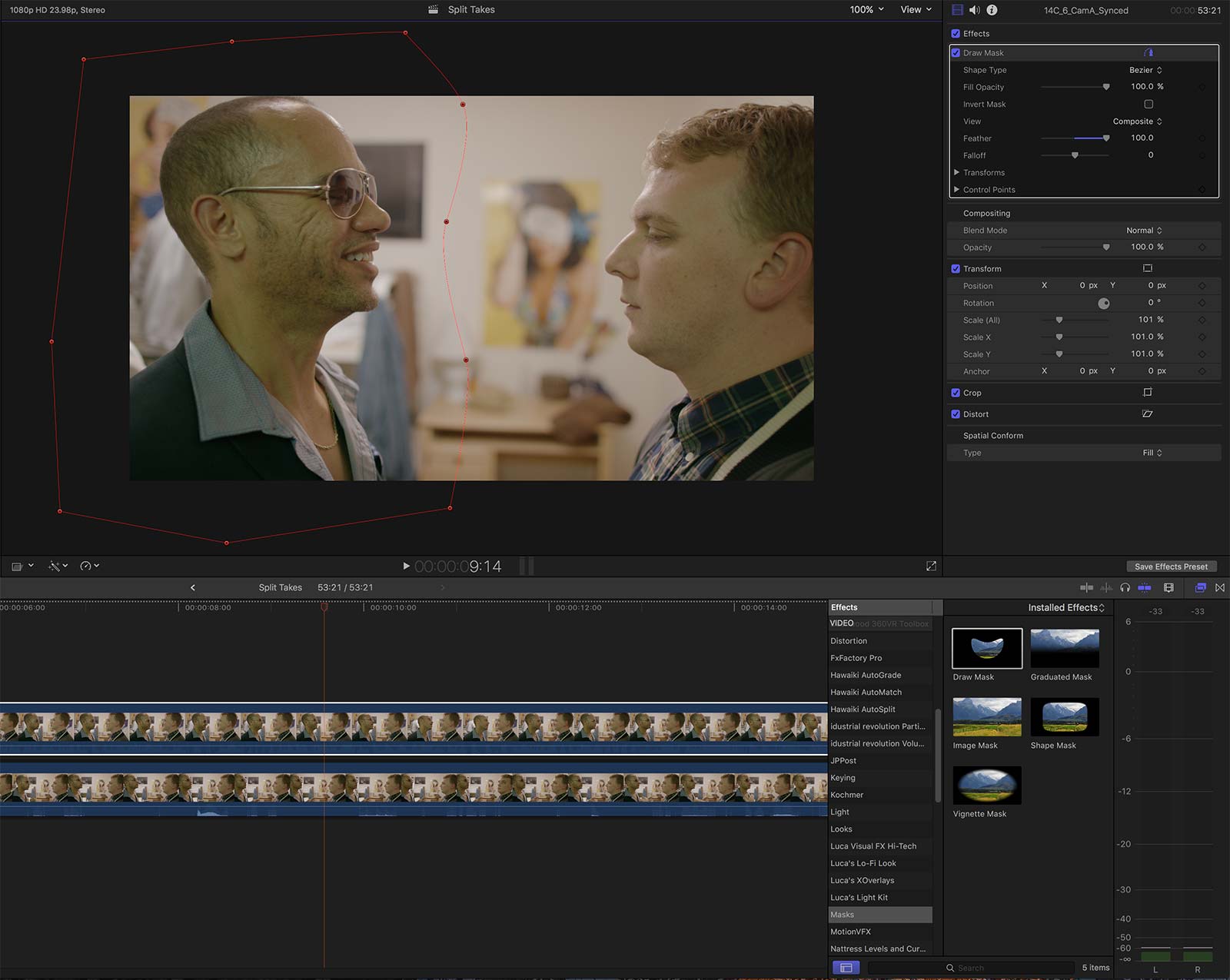Show Crop onscreen controls icon
The width and height of the screenshot is (1230, 980).
[1148, 392]
